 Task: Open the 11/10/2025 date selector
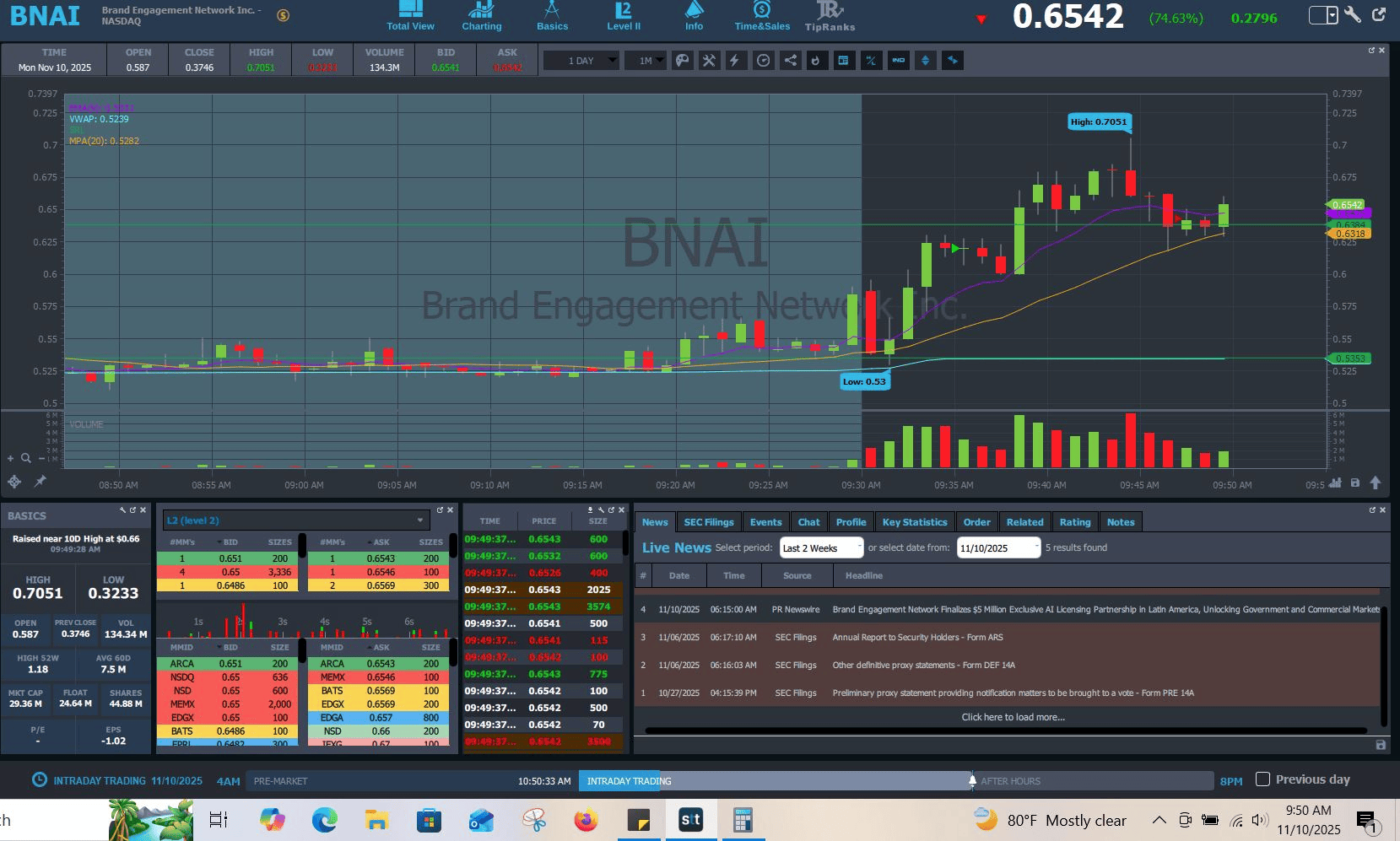click(999, 548)
